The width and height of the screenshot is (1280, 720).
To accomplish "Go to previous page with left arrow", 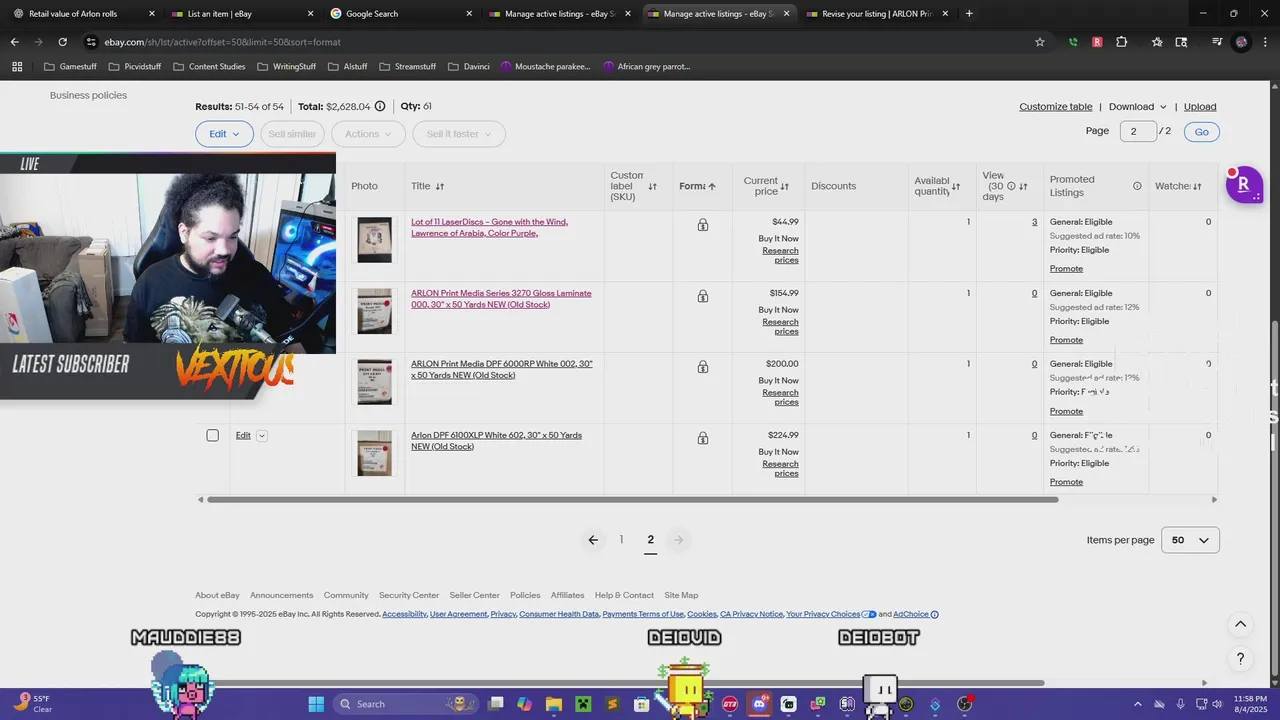I will [x=593, y=540].
